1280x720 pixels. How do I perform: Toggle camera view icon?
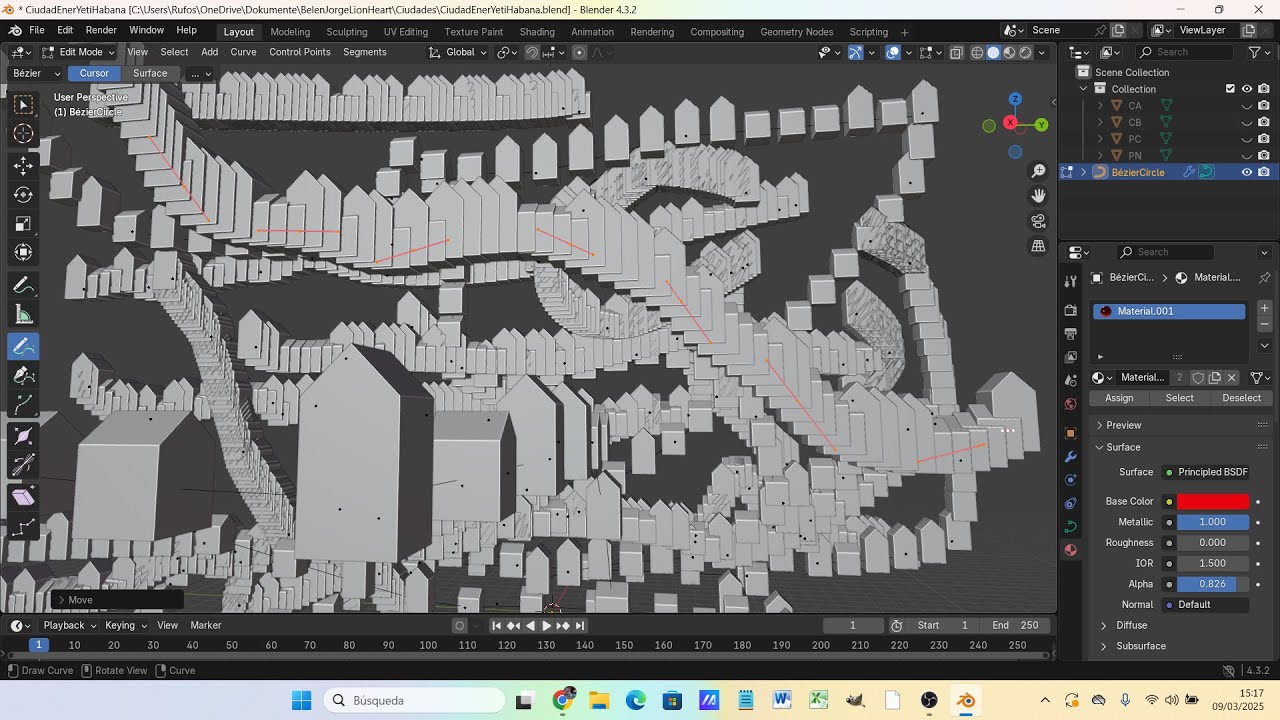pos(1039,221)
